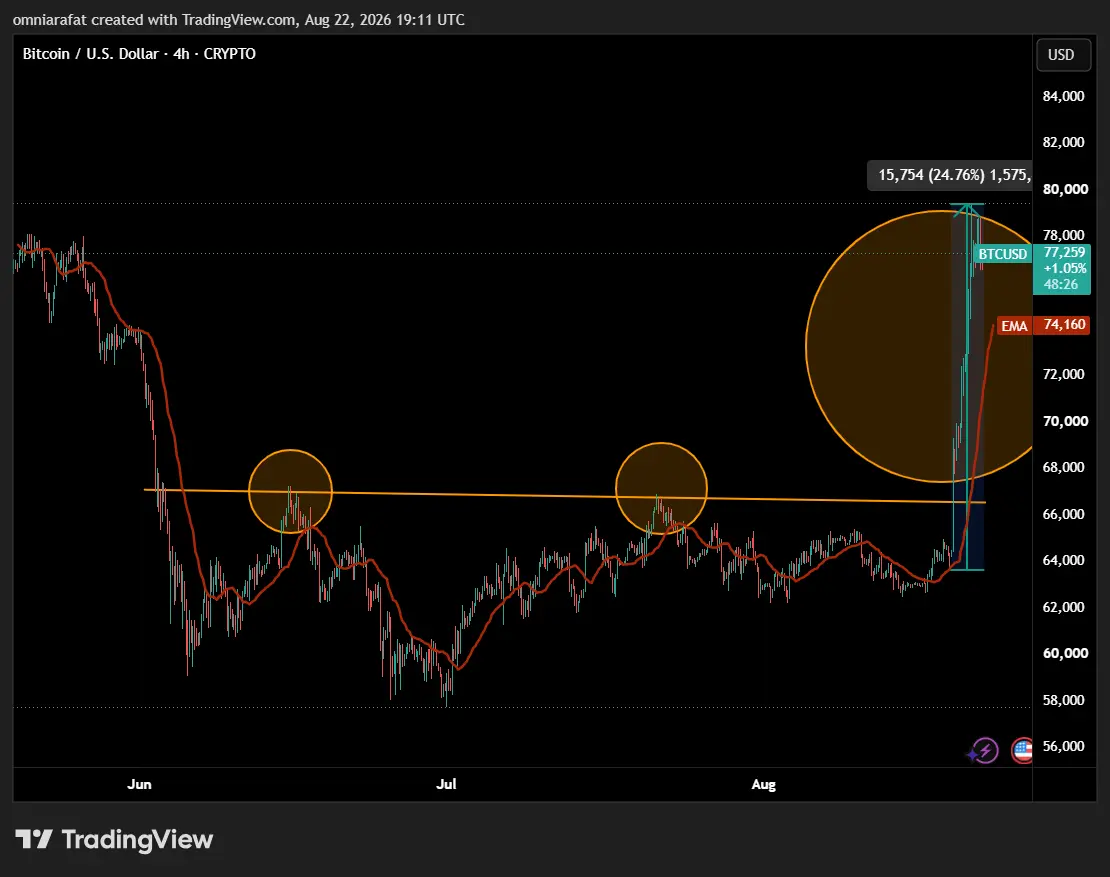1110x877 pixels.
Task: Click the Jun label on time axis
Action: tap(139, 784)
